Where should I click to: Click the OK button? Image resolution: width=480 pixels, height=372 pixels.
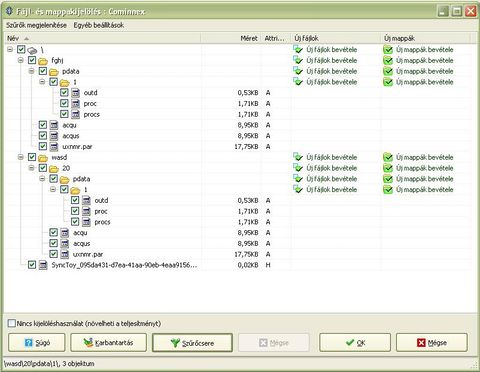coord(355,342)
